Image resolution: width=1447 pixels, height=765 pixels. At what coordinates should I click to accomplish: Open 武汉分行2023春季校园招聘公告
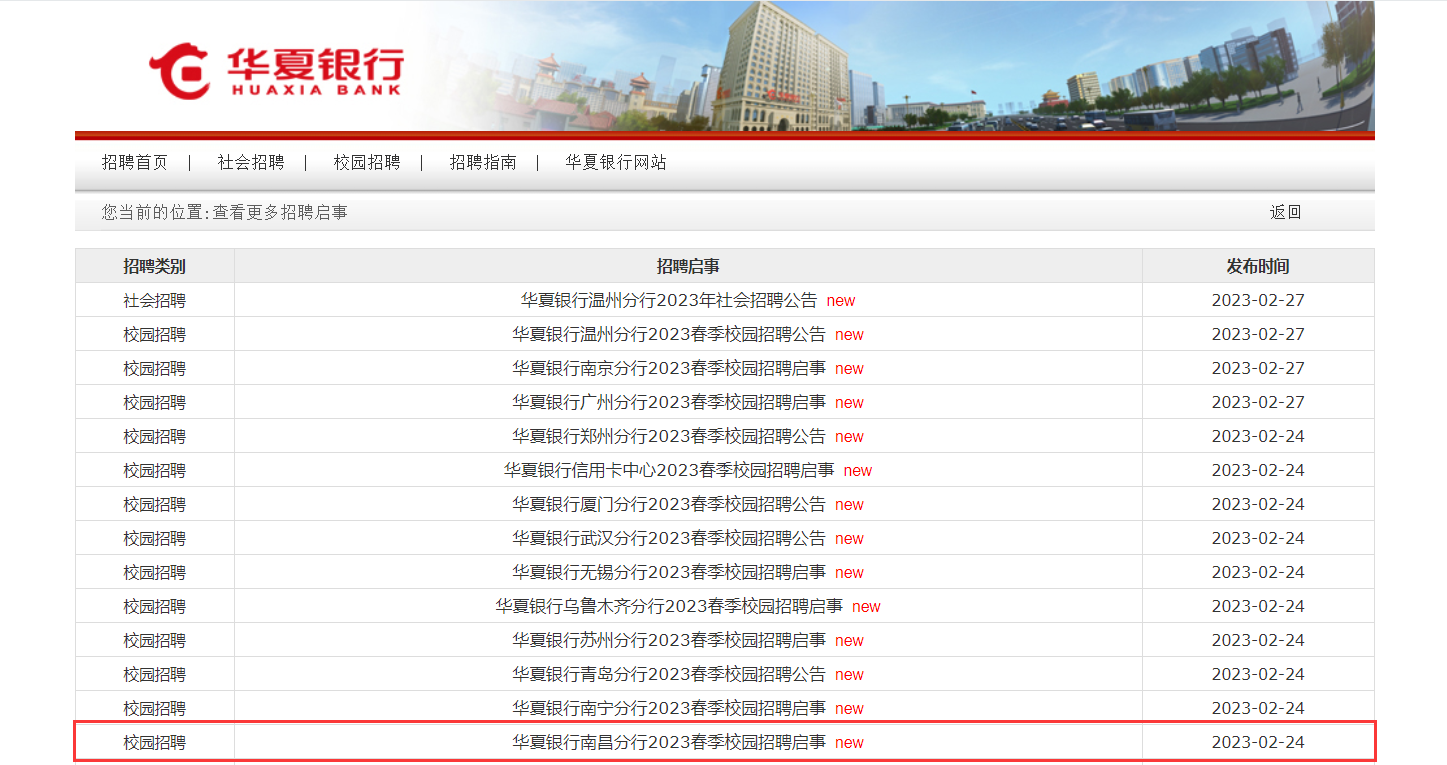click(669, 538)
